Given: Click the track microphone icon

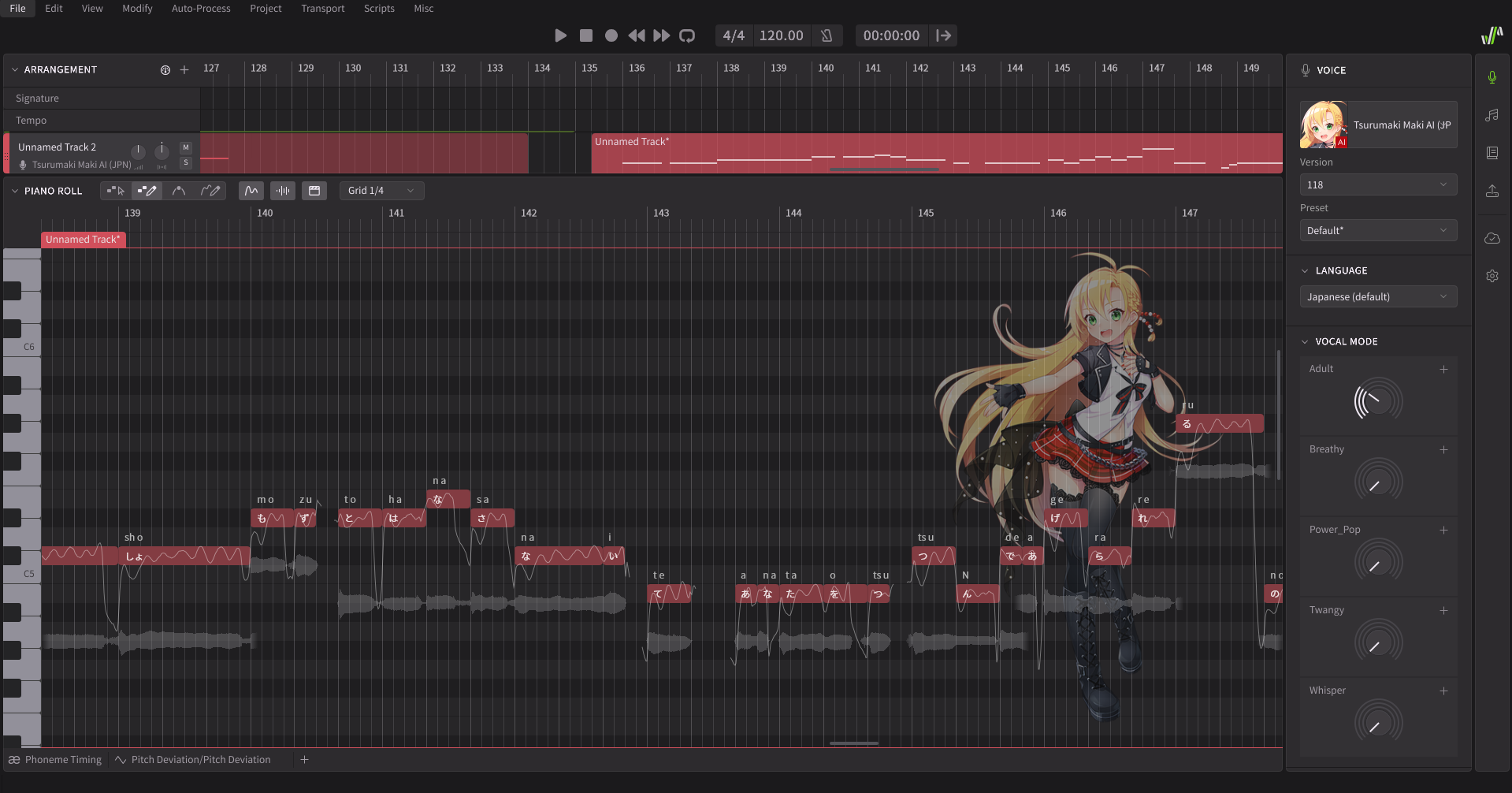Looking at the screenshot, I should [23, 165].
